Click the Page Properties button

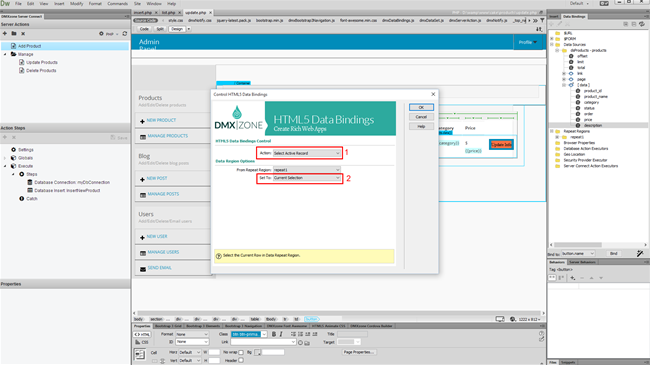(x=359, y=352)
